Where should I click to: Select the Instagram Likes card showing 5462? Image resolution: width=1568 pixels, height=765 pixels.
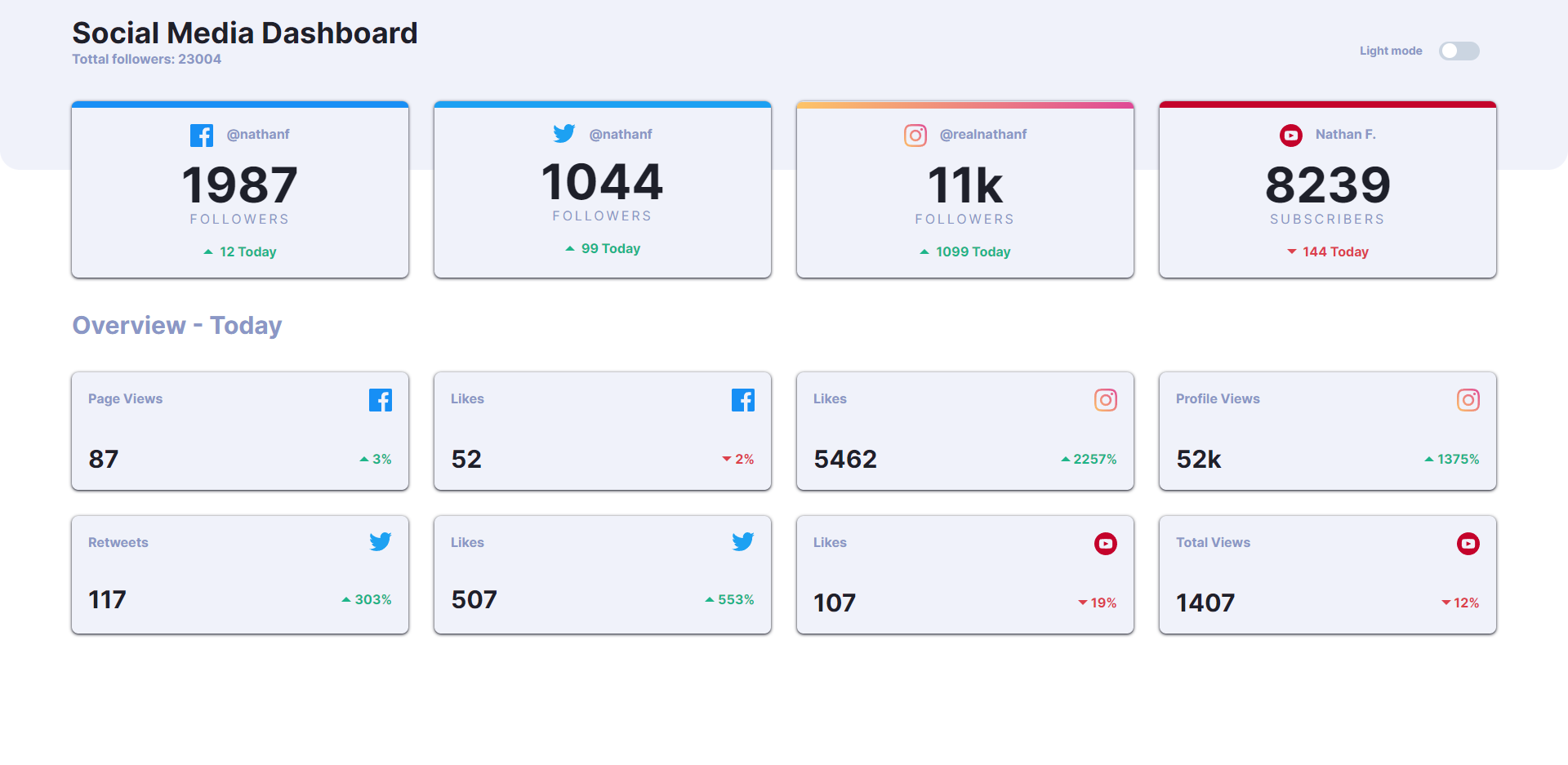964,431
